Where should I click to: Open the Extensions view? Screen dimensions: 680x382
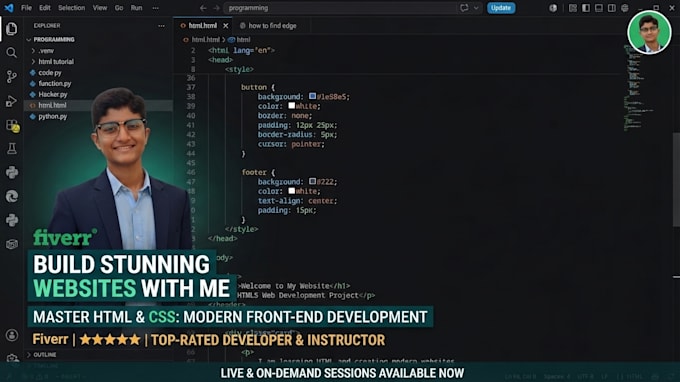12,125
